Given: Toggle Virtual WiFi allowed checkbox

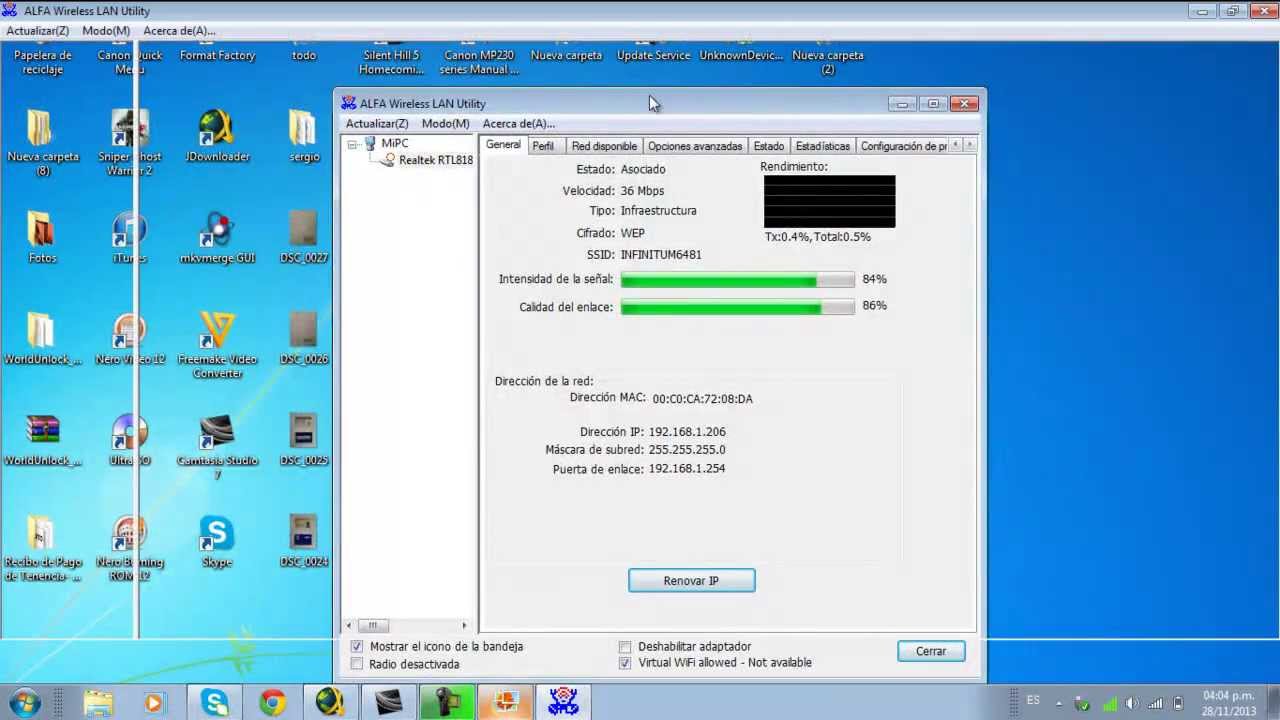Looking at the screenshot, I should click(625, 663).
